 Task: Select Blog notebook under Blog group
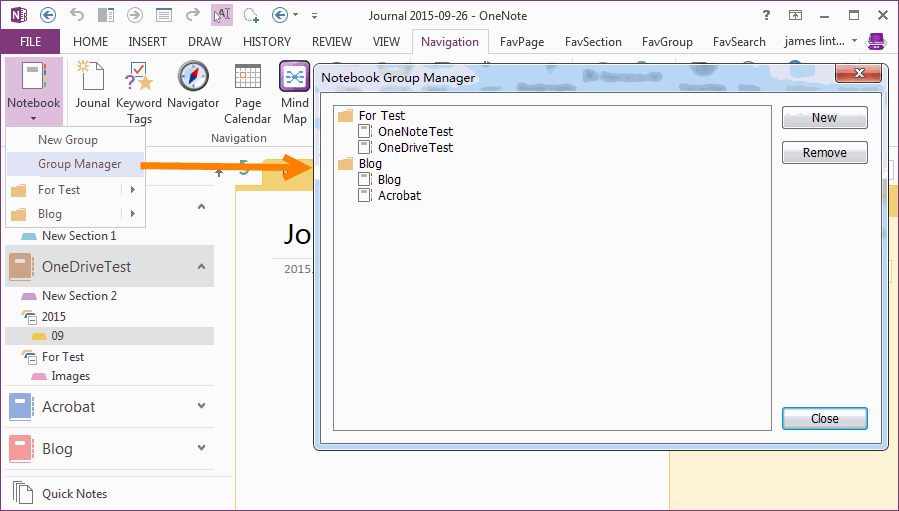[389, 180]
